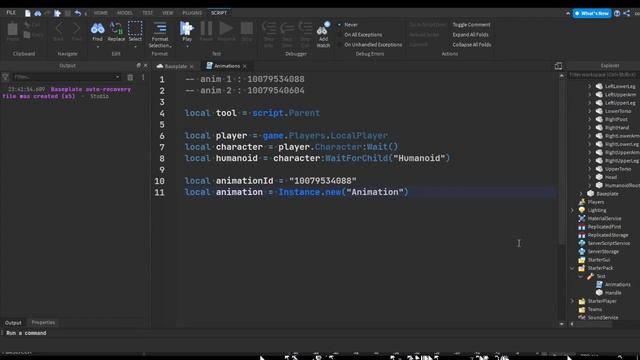Collapse the StarterPack tree node

click(572, 268)
